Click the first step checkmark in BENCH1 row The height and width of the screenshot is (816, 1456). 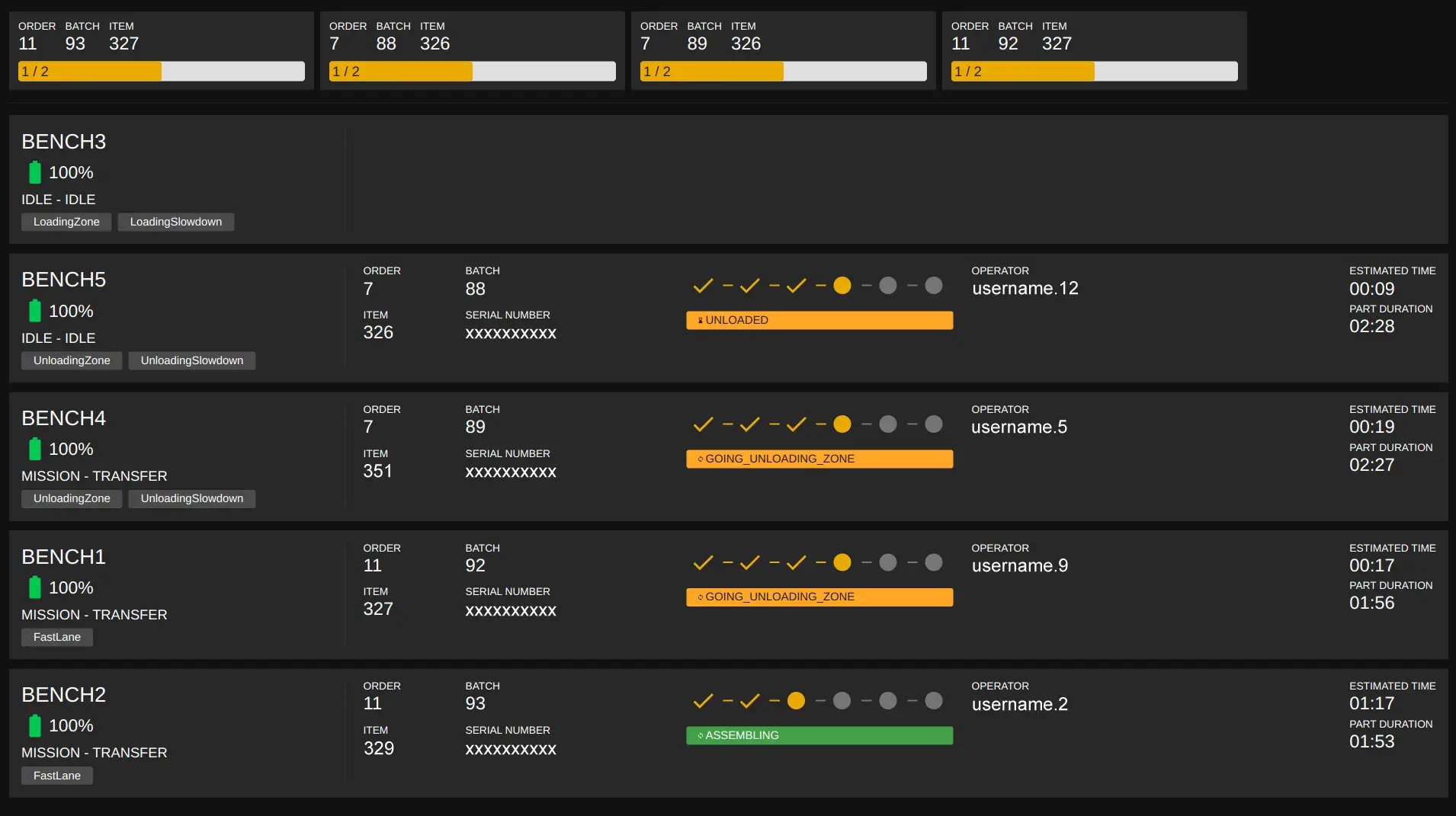click(703, 562)
